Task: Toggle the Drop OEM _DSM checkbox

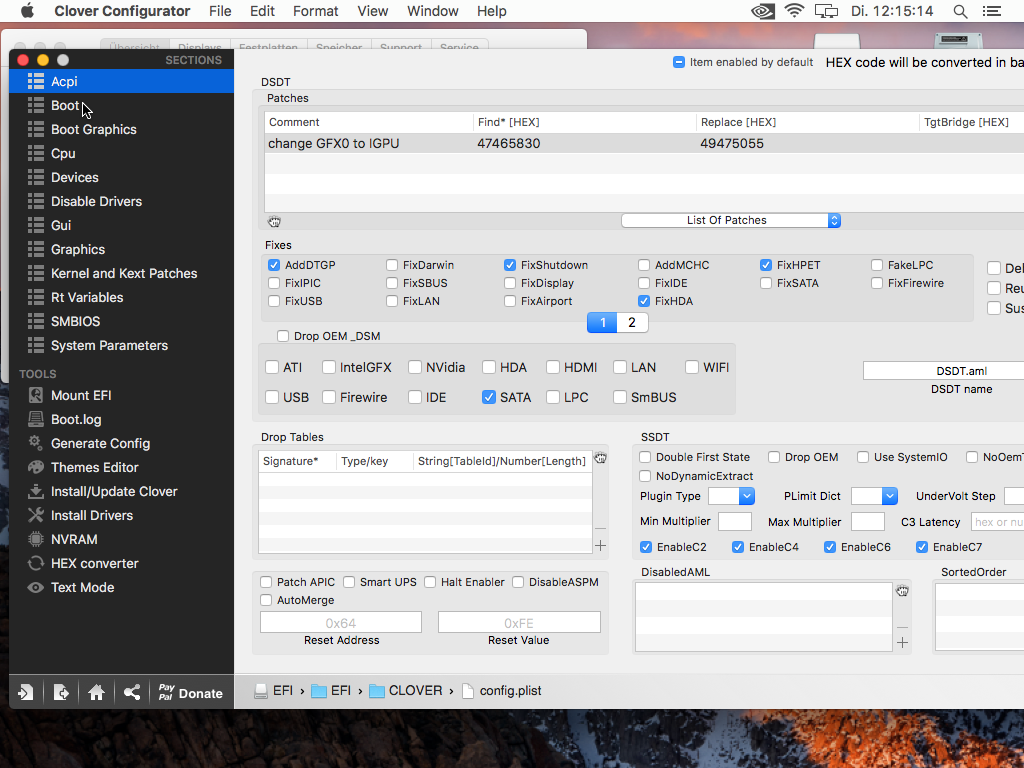Action: (x=283, y=336)
